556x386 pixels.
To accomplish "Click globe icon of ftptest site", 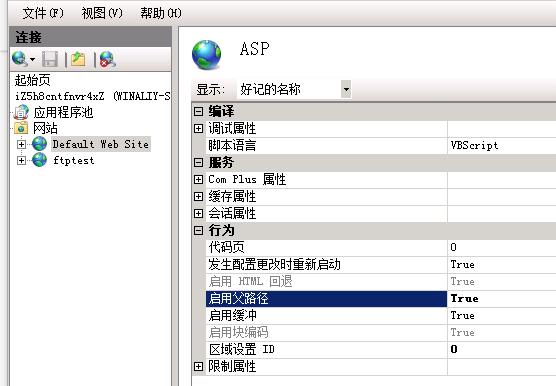I will click(39, 160).
